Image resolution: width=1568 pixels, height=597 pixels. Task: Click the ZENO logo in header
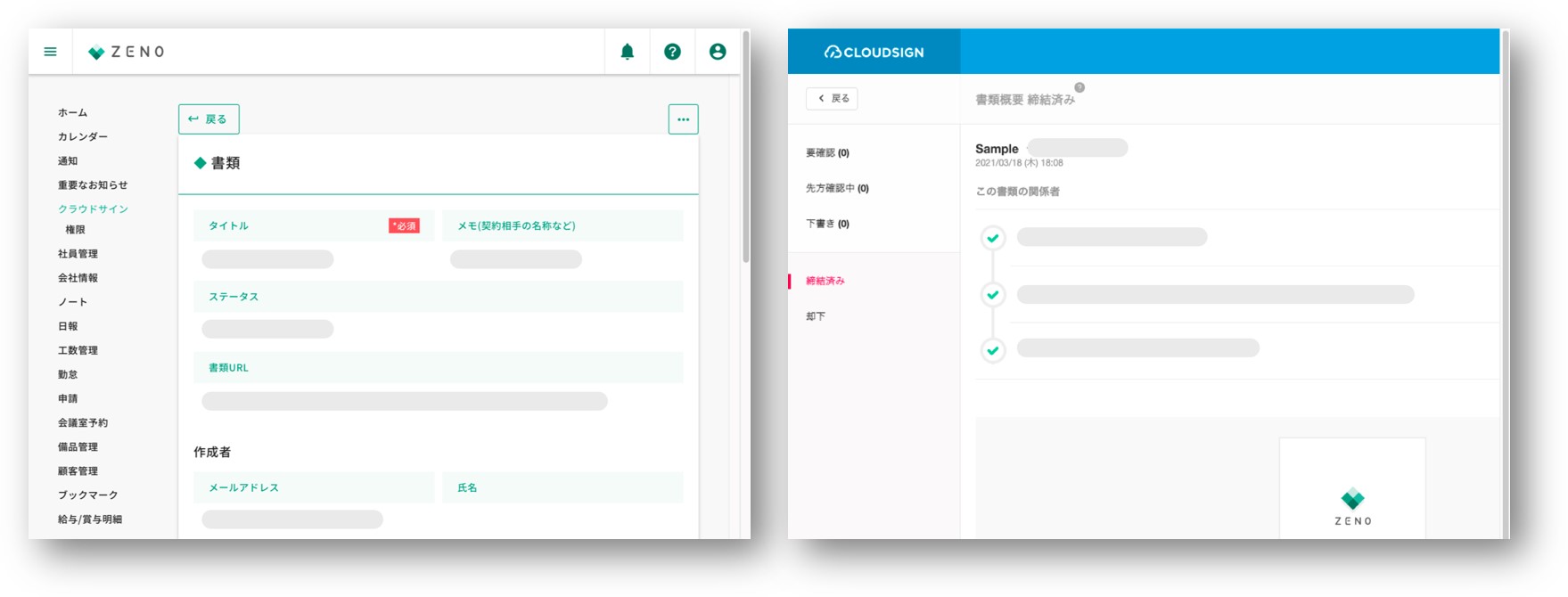coord(127,52)
